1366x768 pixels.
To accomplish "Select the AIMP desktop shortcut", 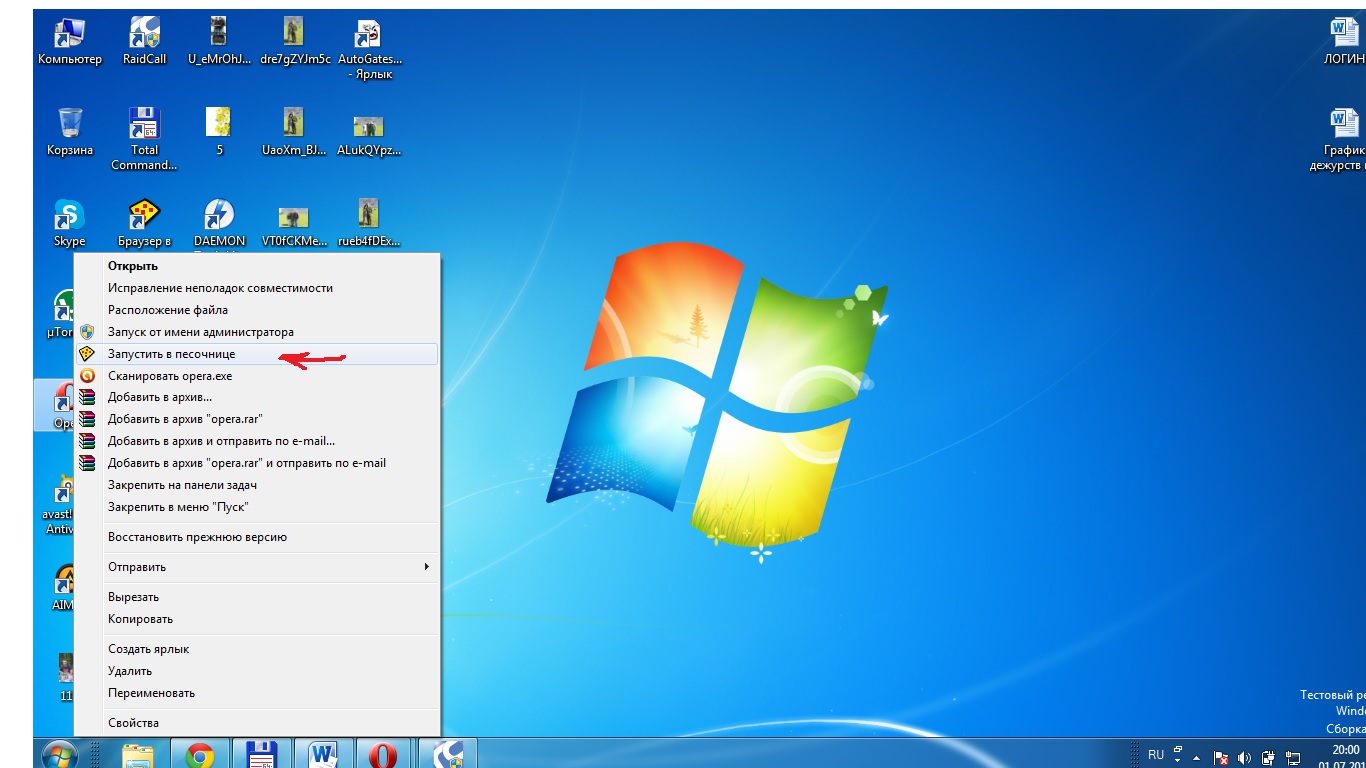I will [x=62, y=588].
